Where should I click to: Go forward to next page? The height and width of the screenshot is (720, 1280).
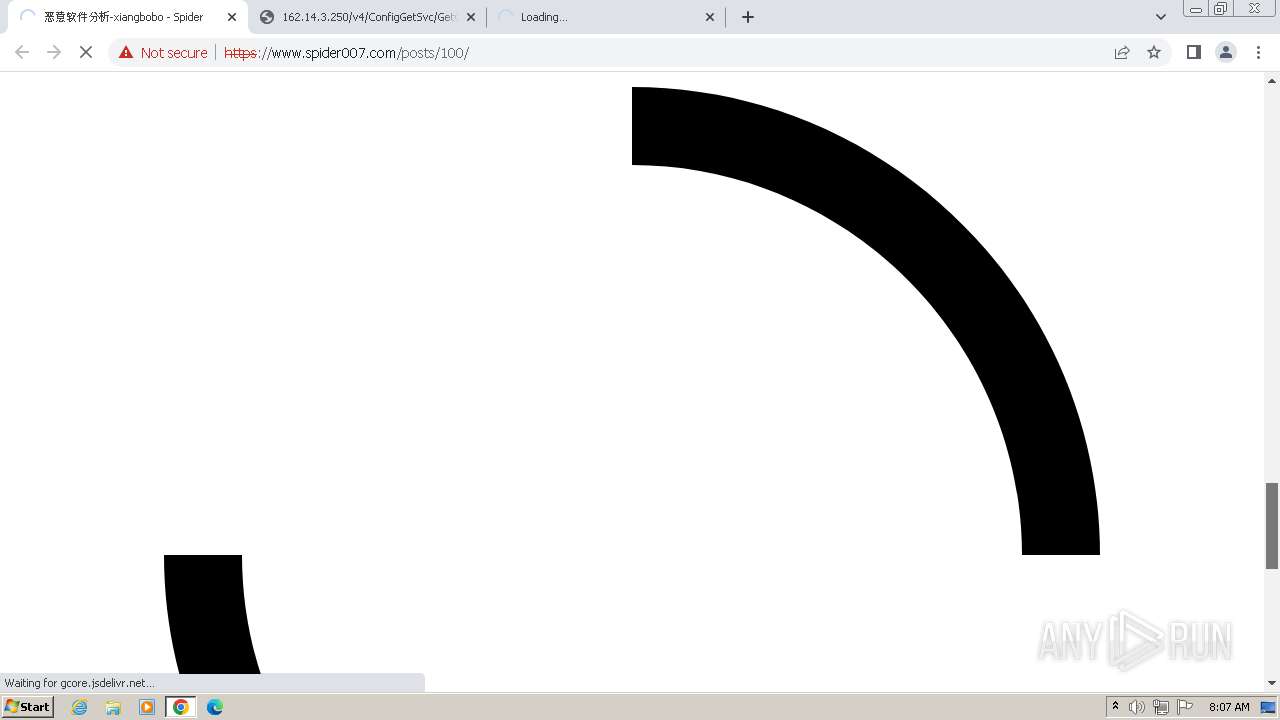click(x=54, y=52)
